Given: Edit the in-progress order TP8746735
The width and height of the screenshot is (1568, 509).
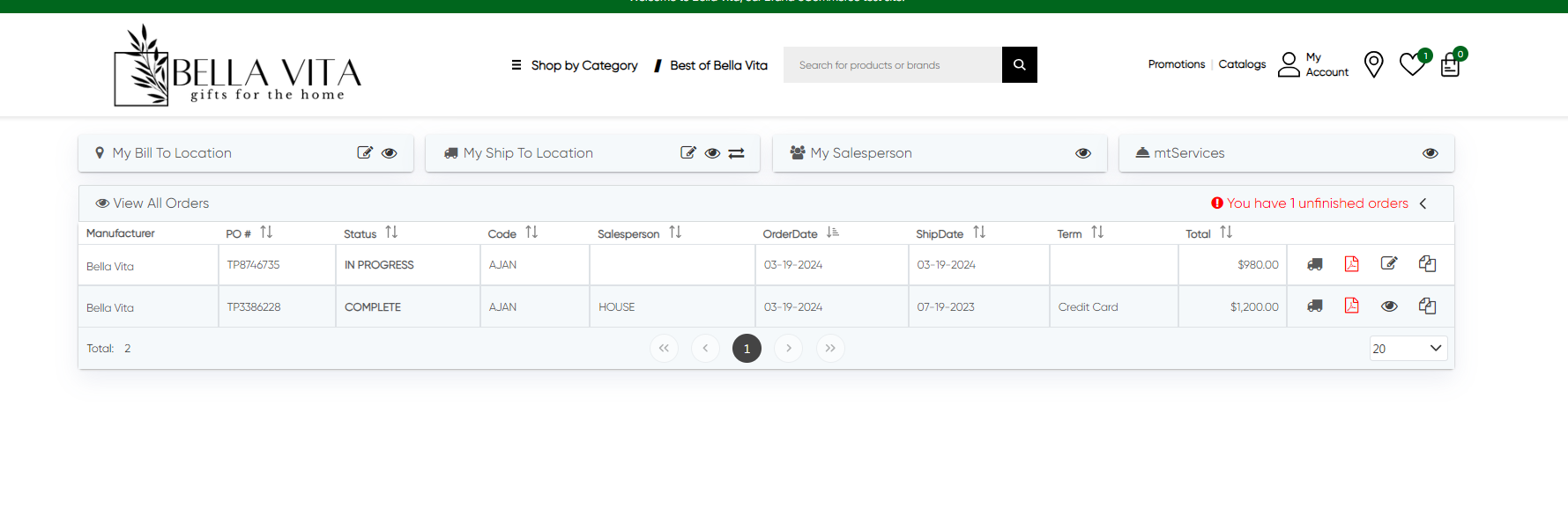Looking at the screenshot, I should tap(1389, 263).
